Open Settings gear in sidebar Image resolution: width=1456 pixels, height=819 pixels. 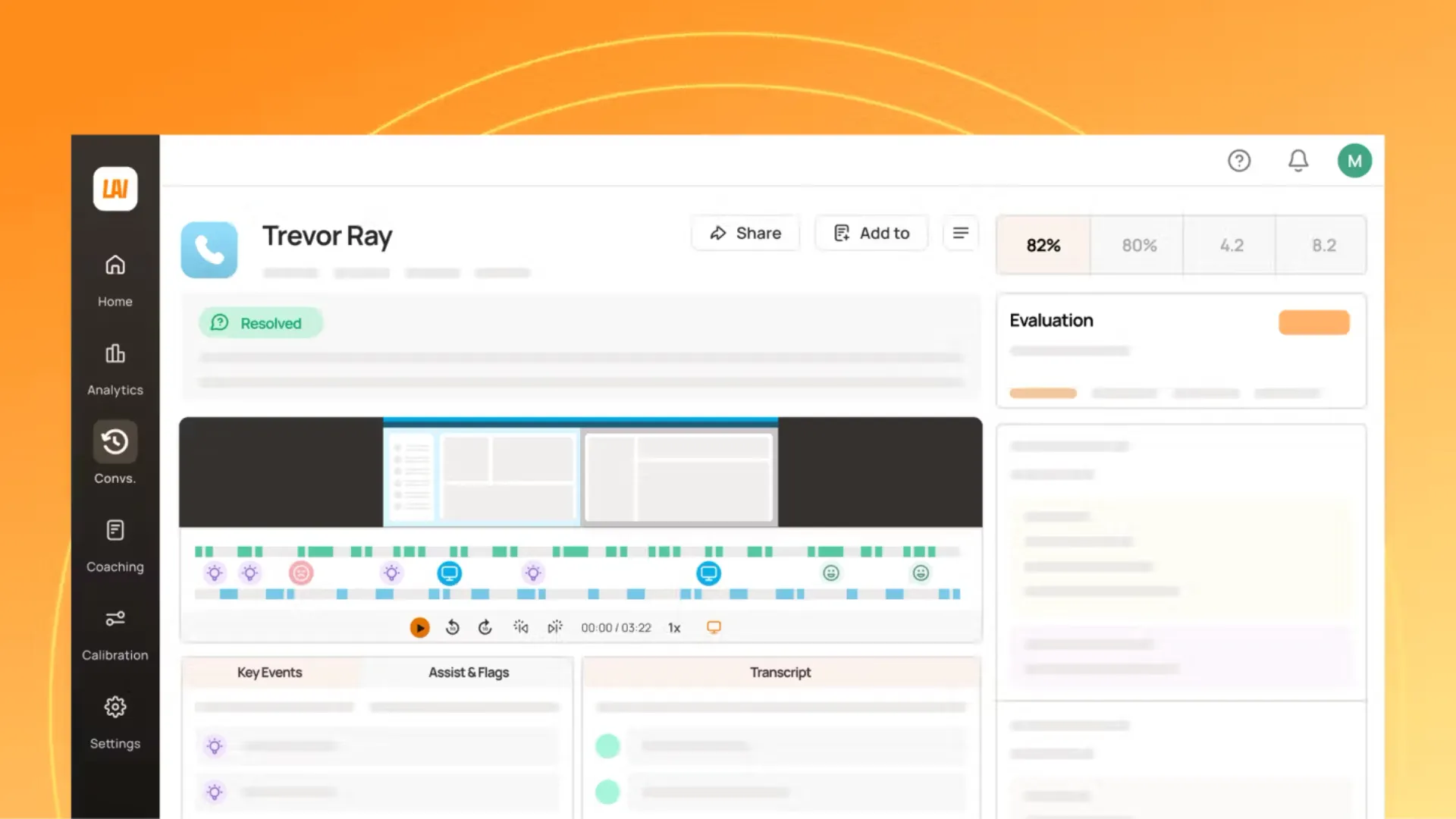(115, 722)
